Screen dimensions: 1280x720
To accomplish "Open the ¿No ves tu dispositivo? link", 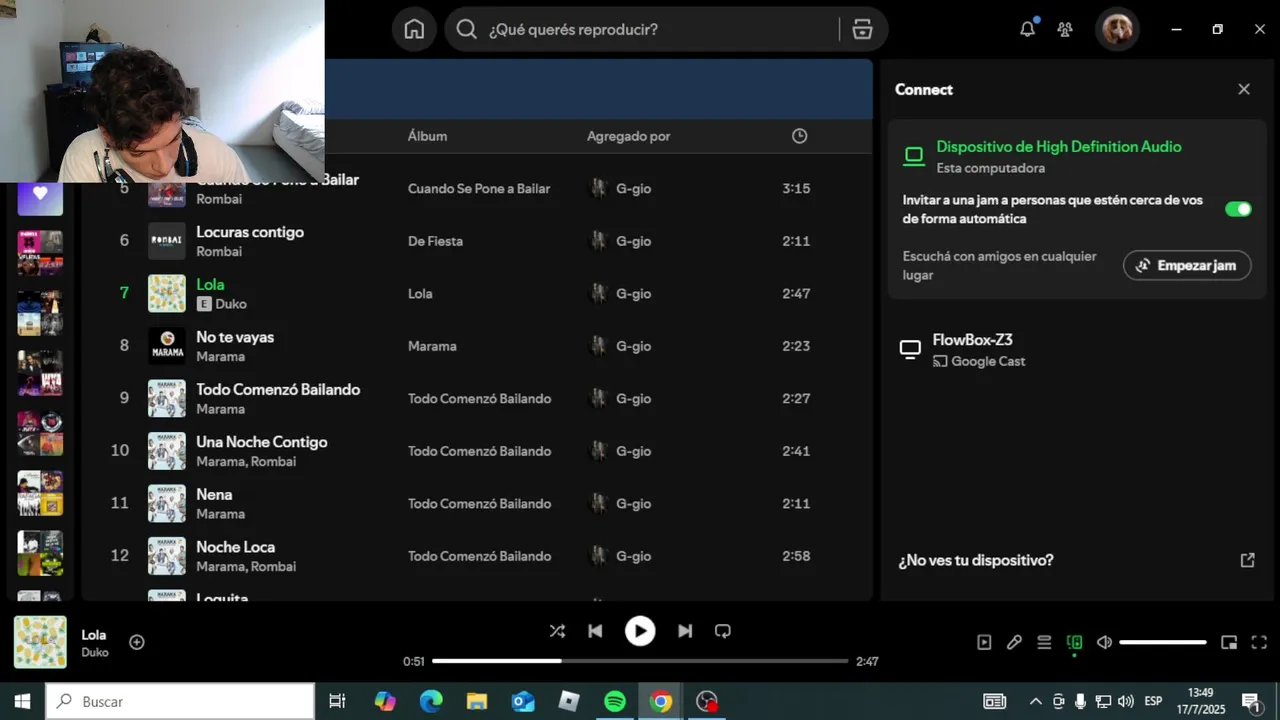I will (x=975, y=560).
